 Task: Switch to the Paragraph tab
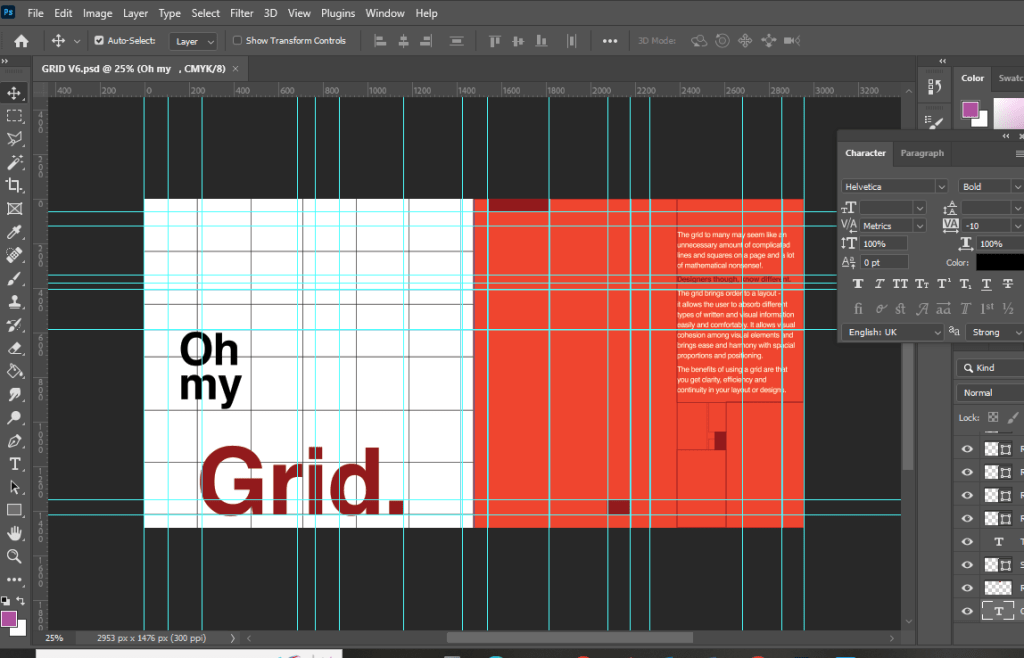tap(921, 153)
